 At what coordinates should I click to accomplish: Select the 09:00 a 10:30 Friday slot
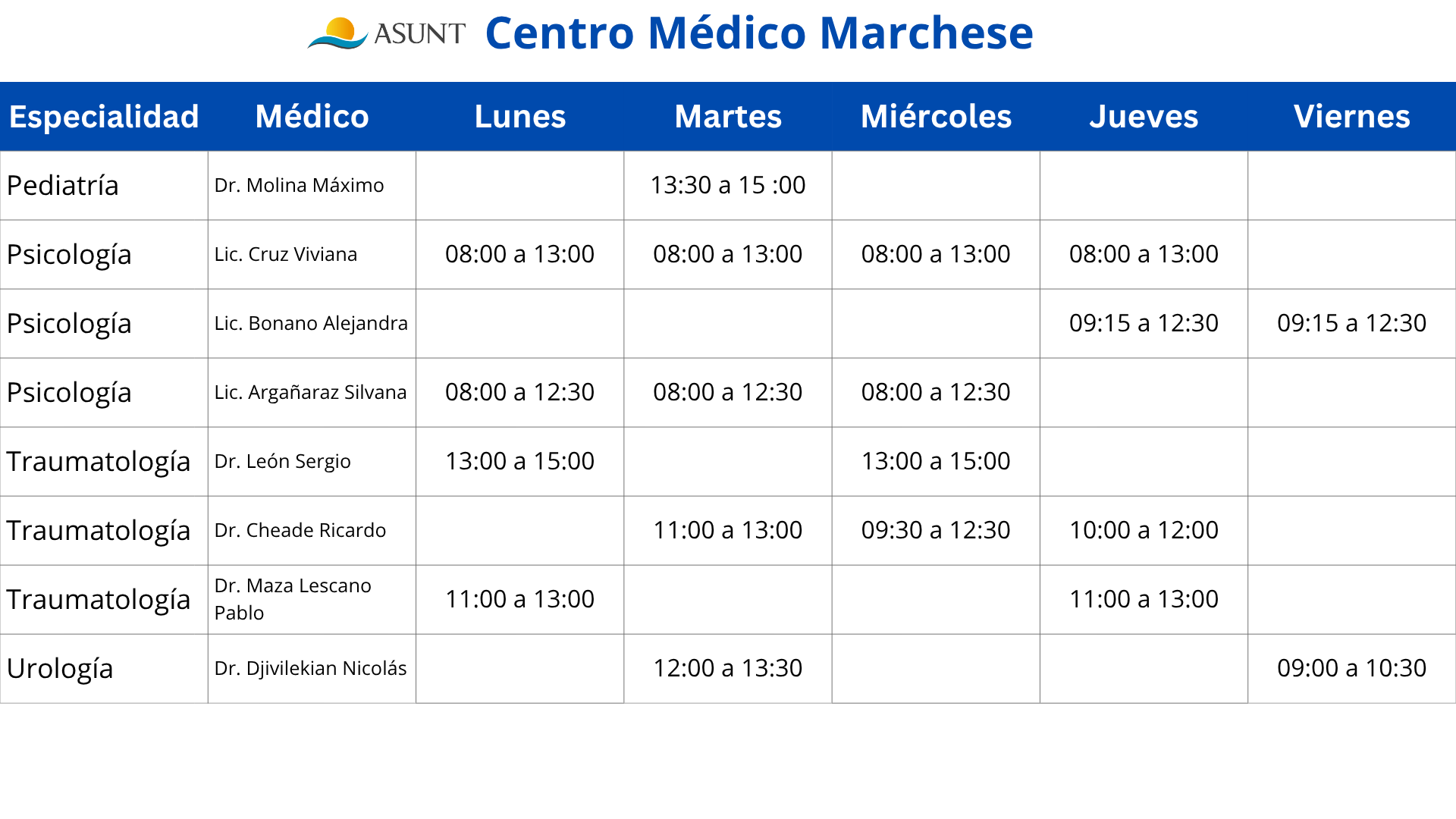click(1352, 669)
